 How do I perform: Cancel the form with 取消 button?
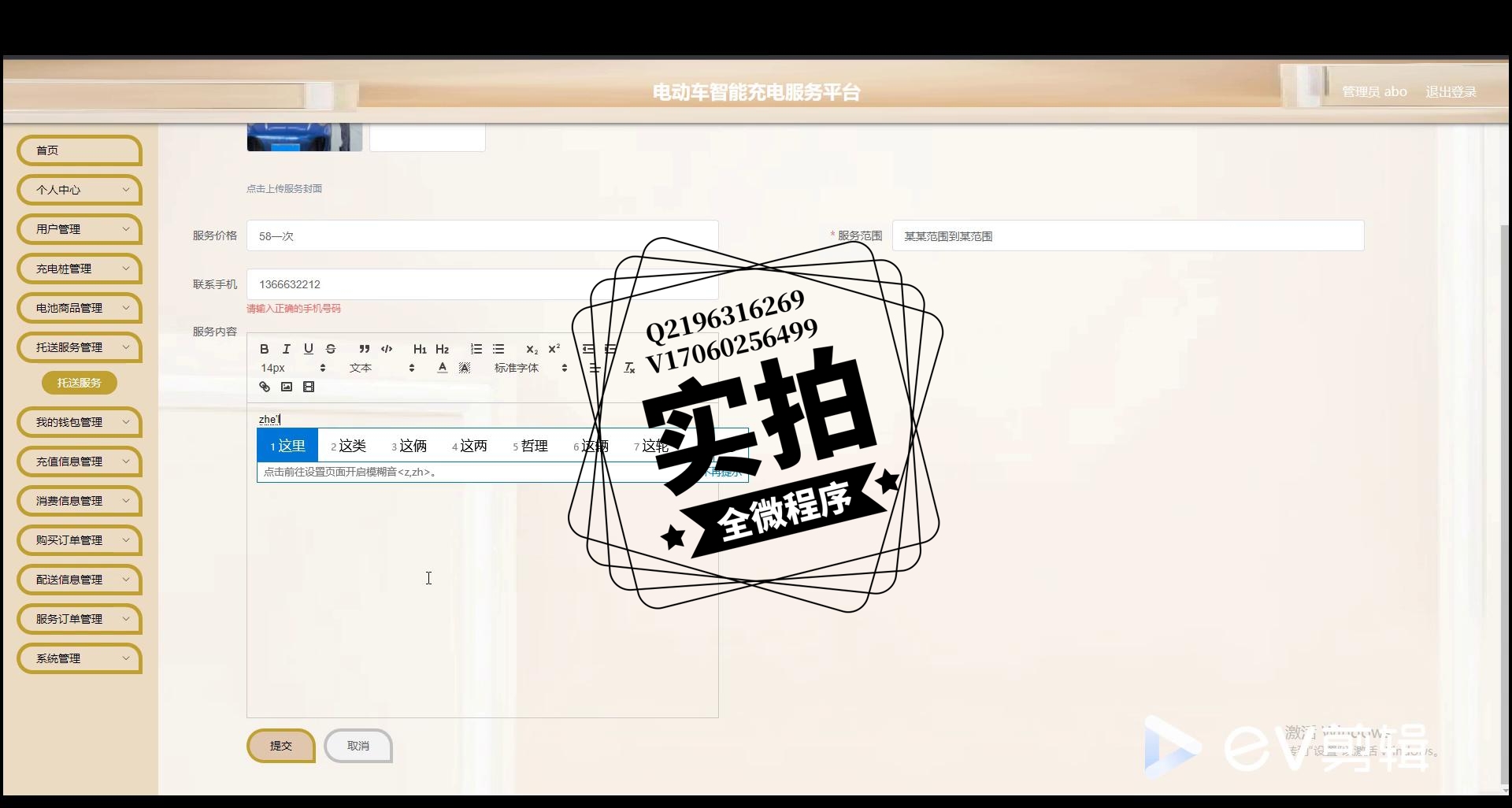click(x=358, y=746)
